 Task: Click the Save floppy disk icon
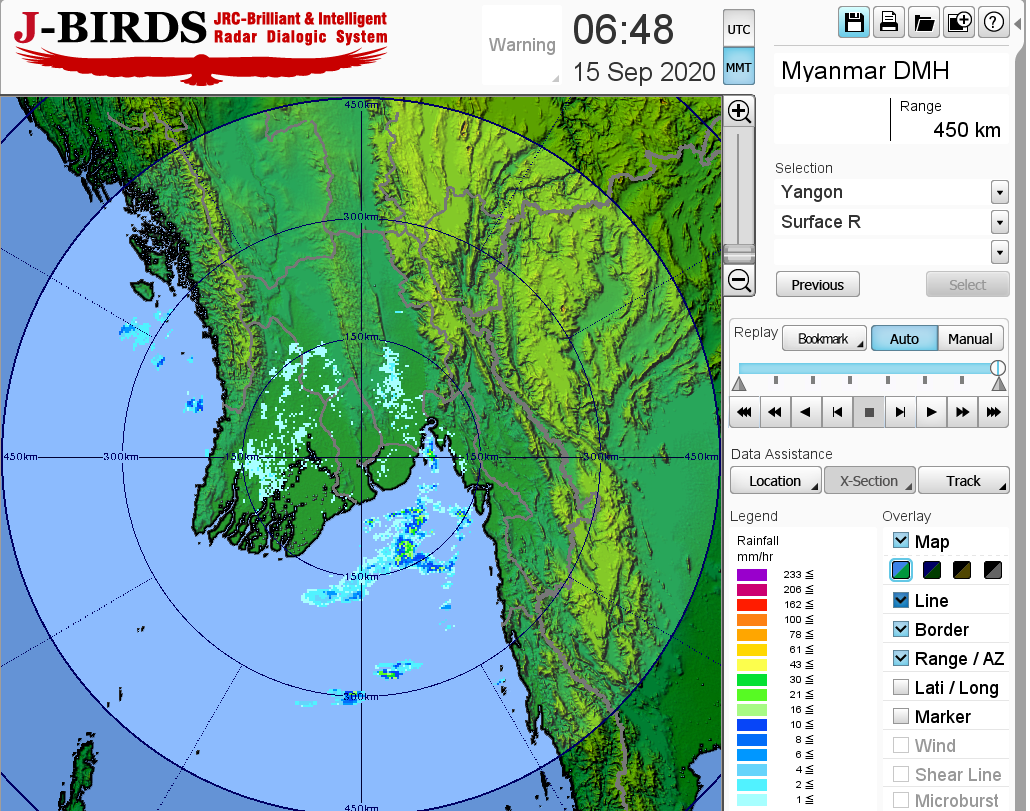[x=854, y=23]
